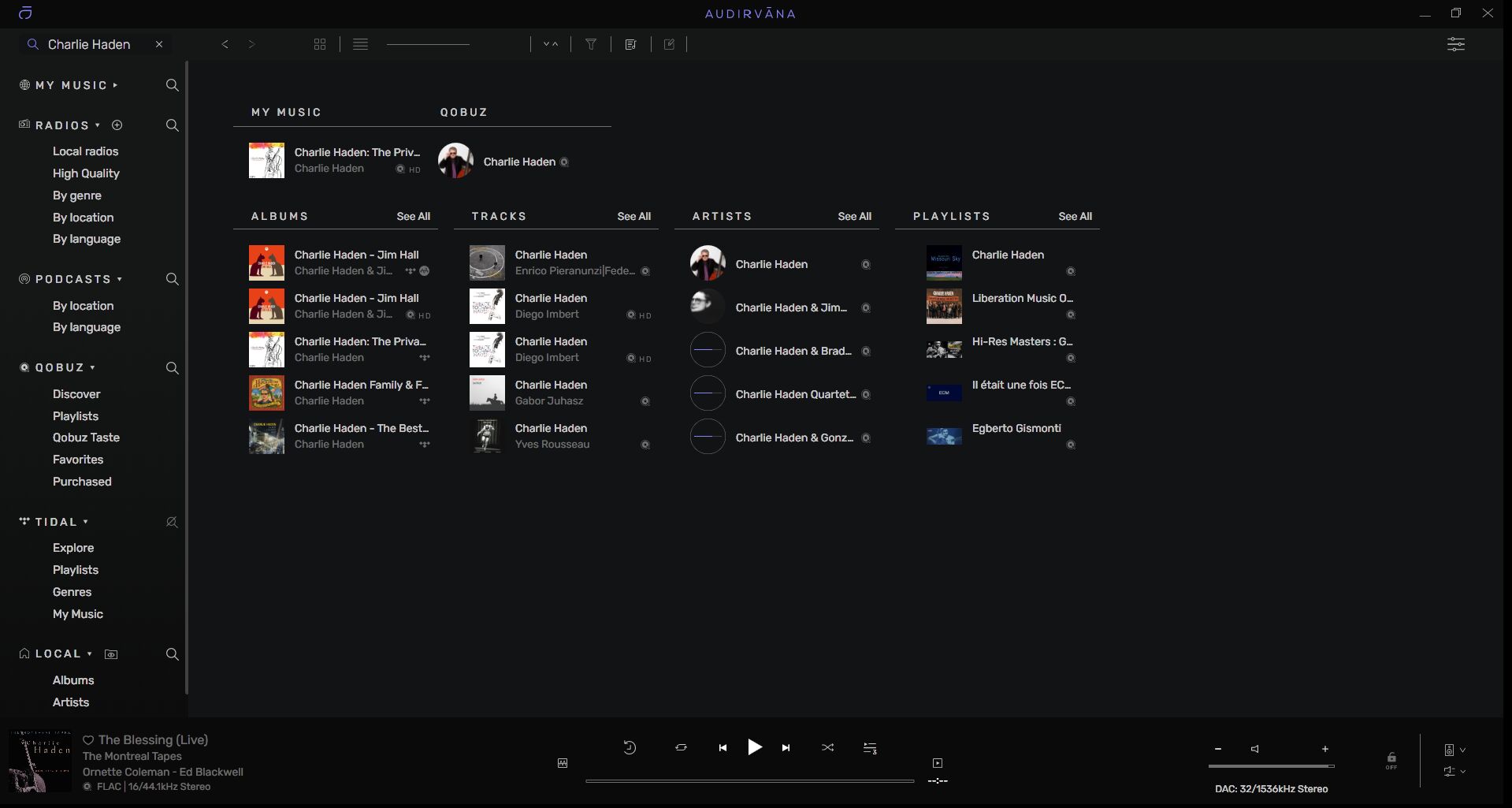Collapse the TIDAL section

coord(86,522)
